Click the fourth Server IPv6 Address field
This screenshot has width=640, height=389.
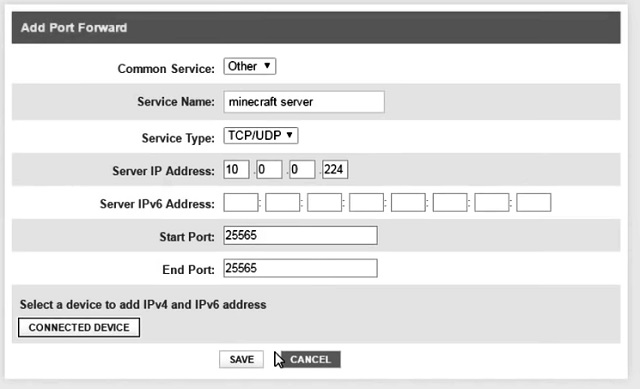(x=366, y=202)
